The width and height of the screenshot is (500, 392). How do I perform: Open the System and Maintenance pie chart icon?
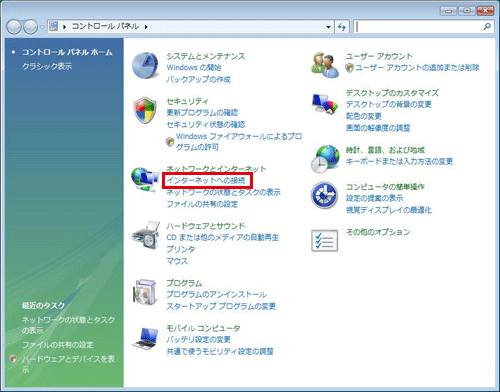145,65
